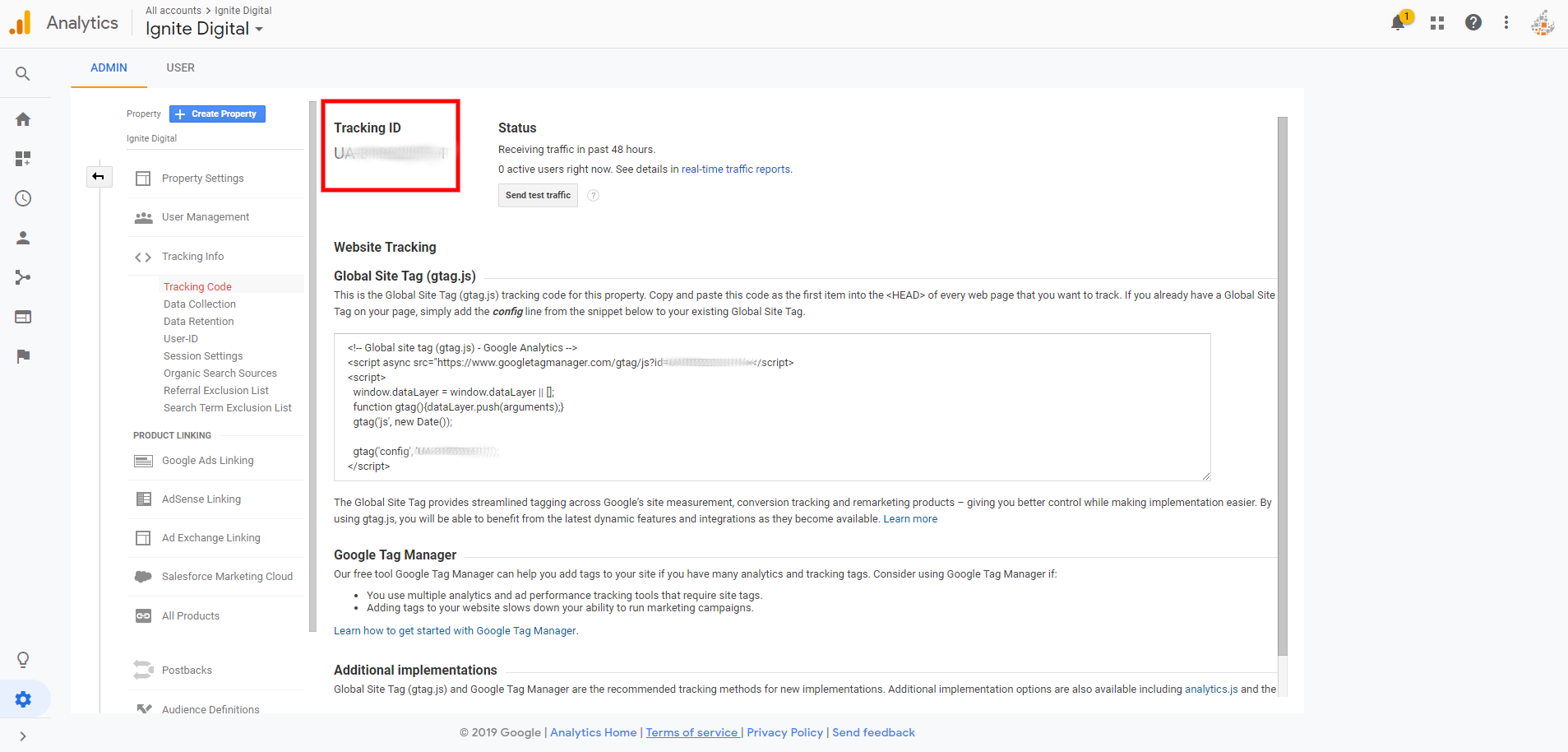Screen dimensions: 1568x752
Task: Open Audience person icon in sidebar
Action: click(x=23, y=238)
